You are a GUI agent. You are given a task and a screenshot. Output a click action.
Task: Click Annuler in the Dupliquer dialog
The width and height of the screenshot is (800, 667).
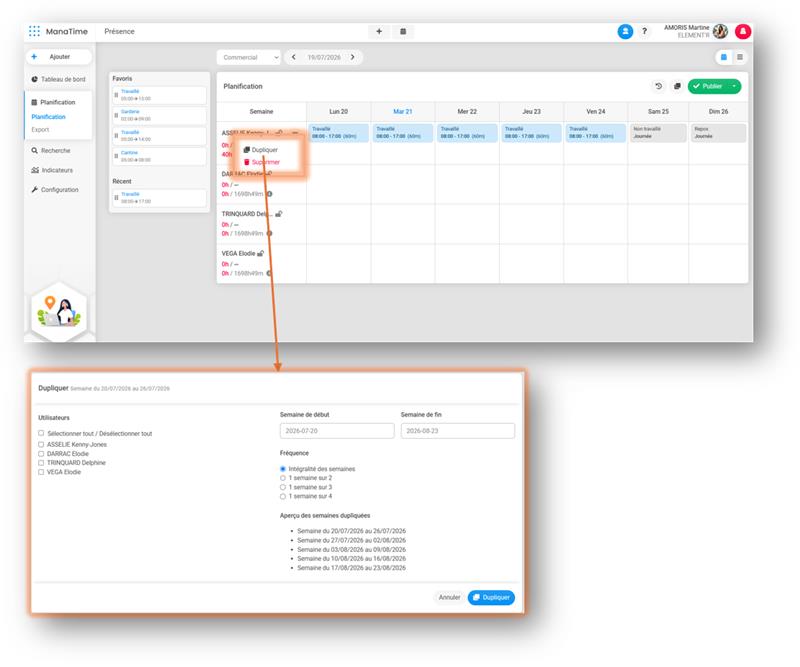tap(449, 597)
